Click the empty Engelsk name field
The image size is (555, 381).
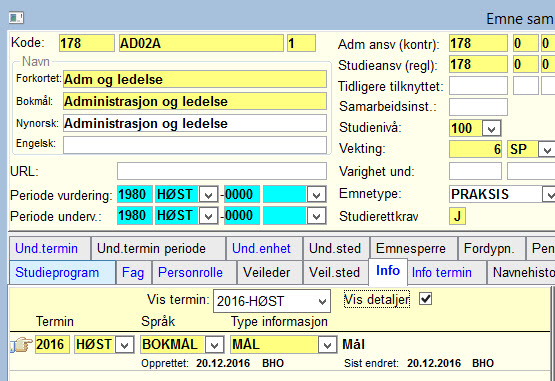(x=195, y=145)
